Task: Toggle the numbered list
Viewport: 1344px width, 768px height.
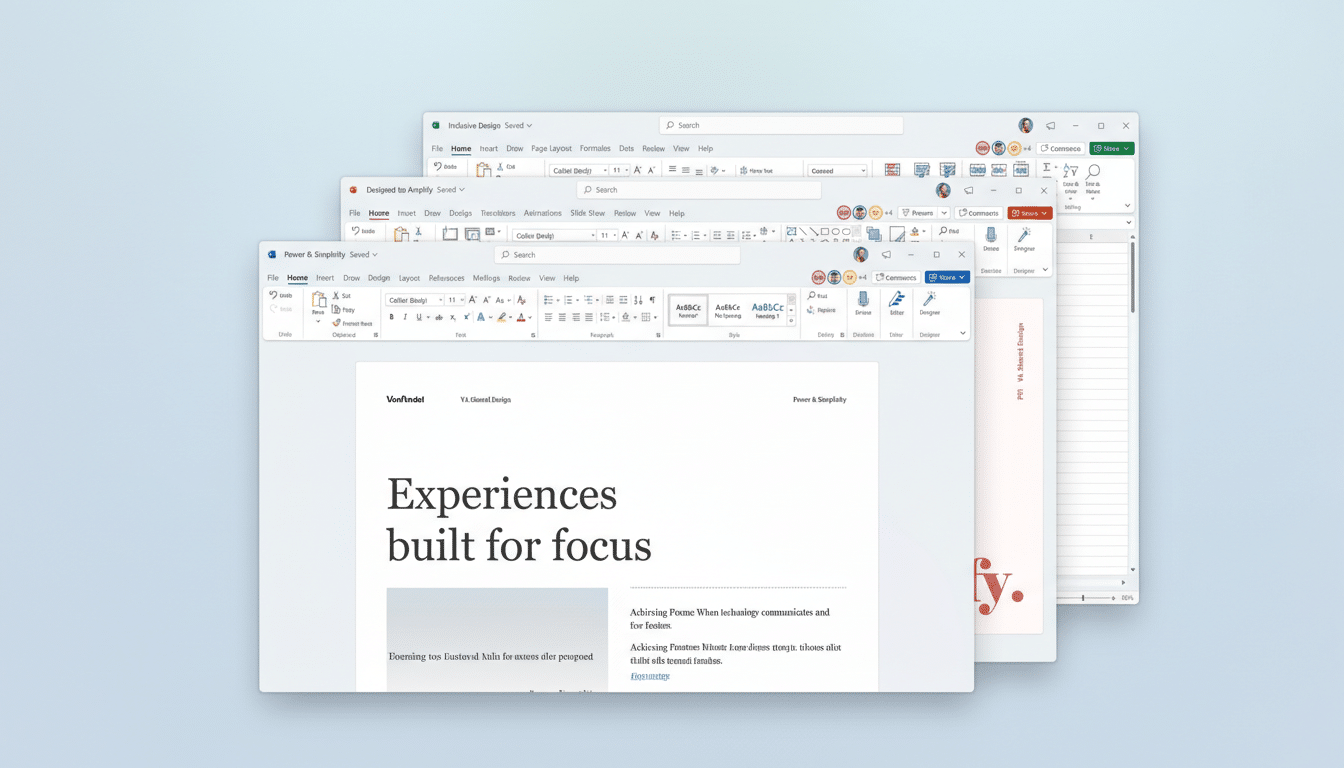Action: click(569, 299)
